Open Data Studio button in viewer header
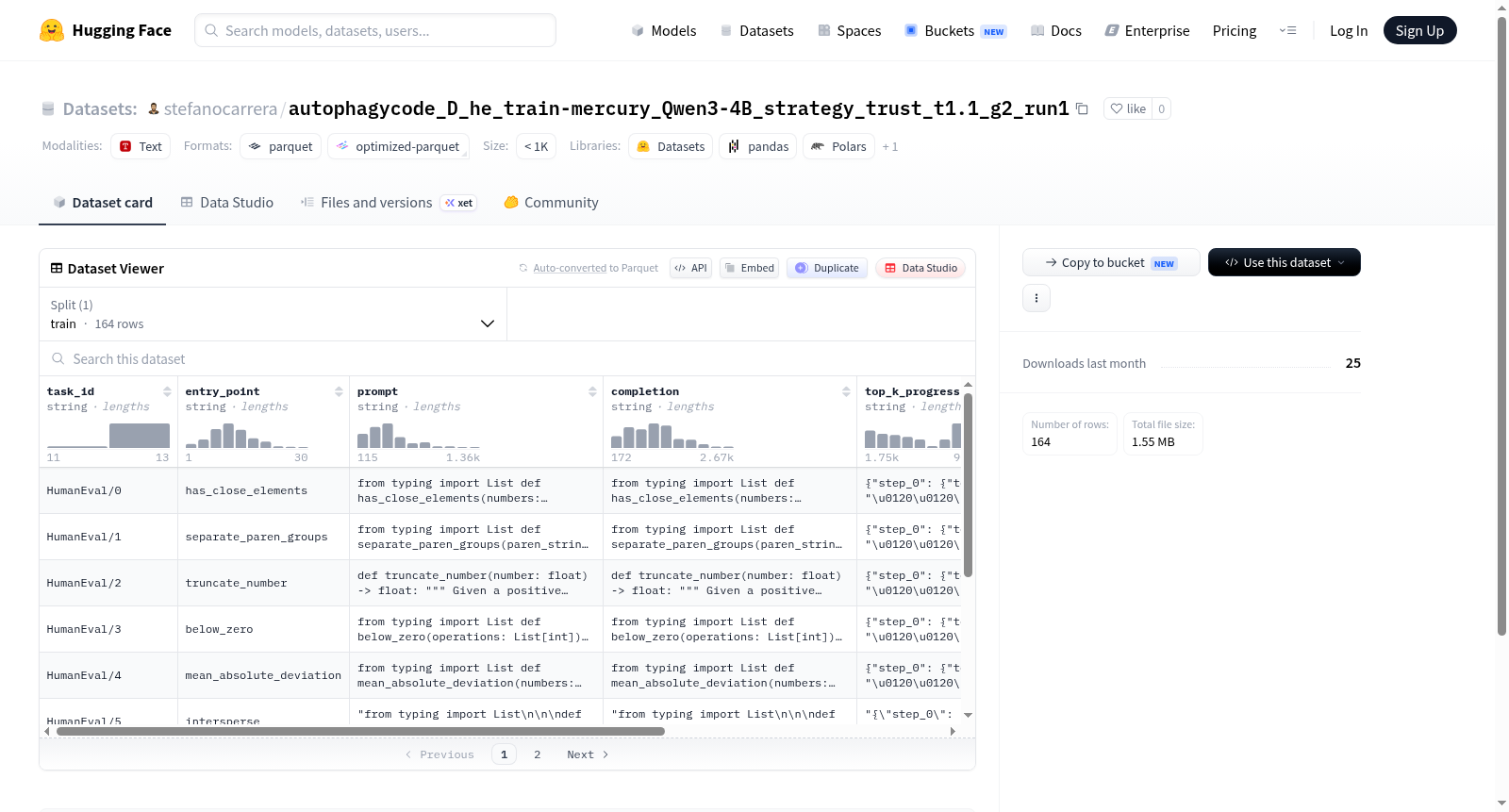Screen dimensions: 1509x812 point(920,268)
